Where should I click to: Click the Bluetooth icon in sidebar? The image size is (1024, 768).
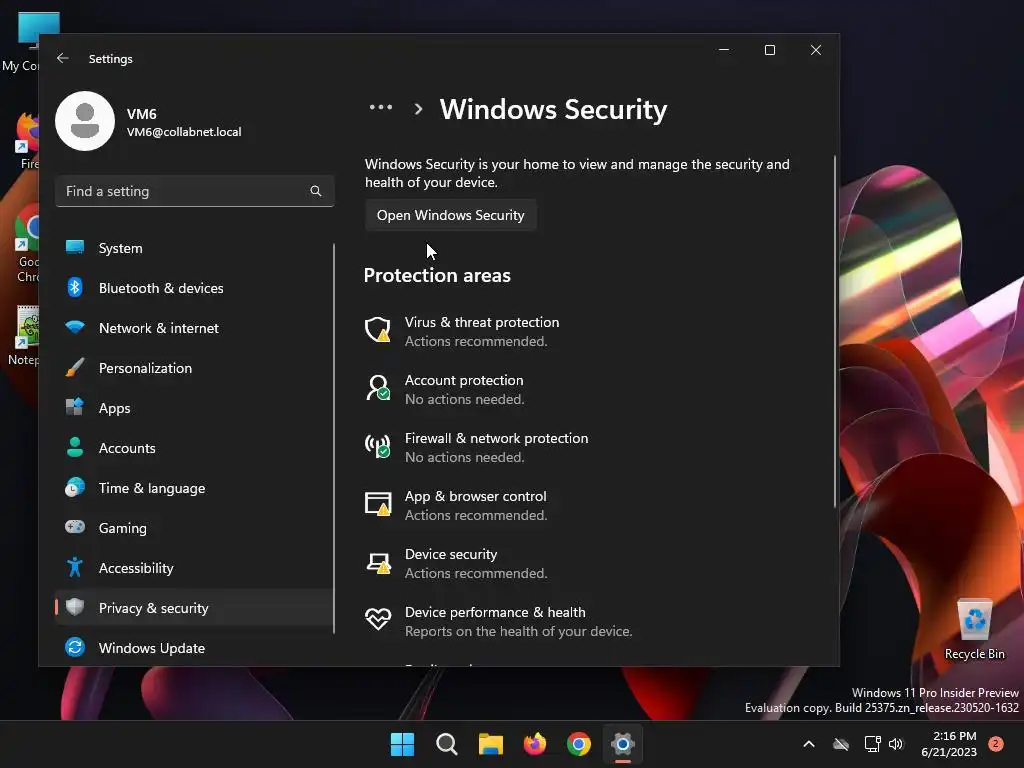tap(75, 287)
